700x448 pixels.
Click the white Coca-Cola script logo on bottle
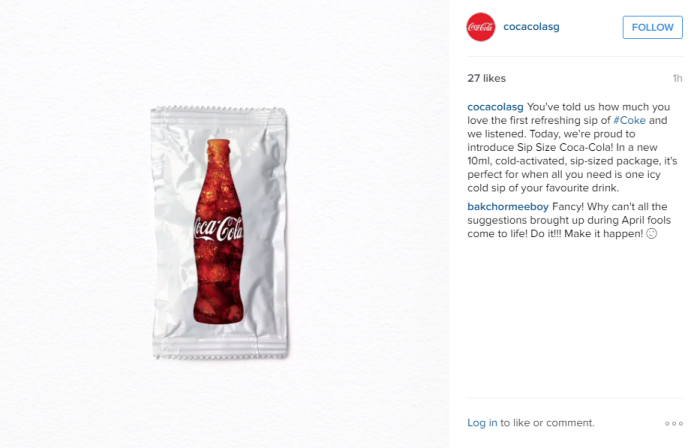point(218,228)
